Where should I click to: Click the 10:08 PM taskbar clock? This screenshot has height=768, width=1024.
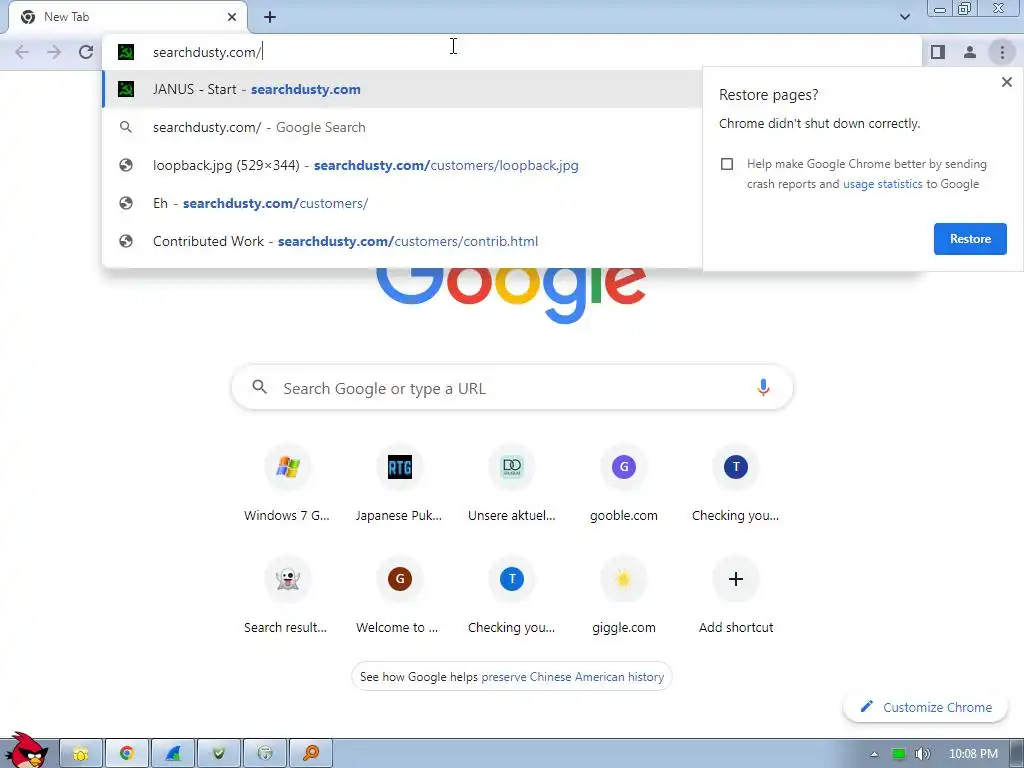pyautogui.click(x=973, y=754)
